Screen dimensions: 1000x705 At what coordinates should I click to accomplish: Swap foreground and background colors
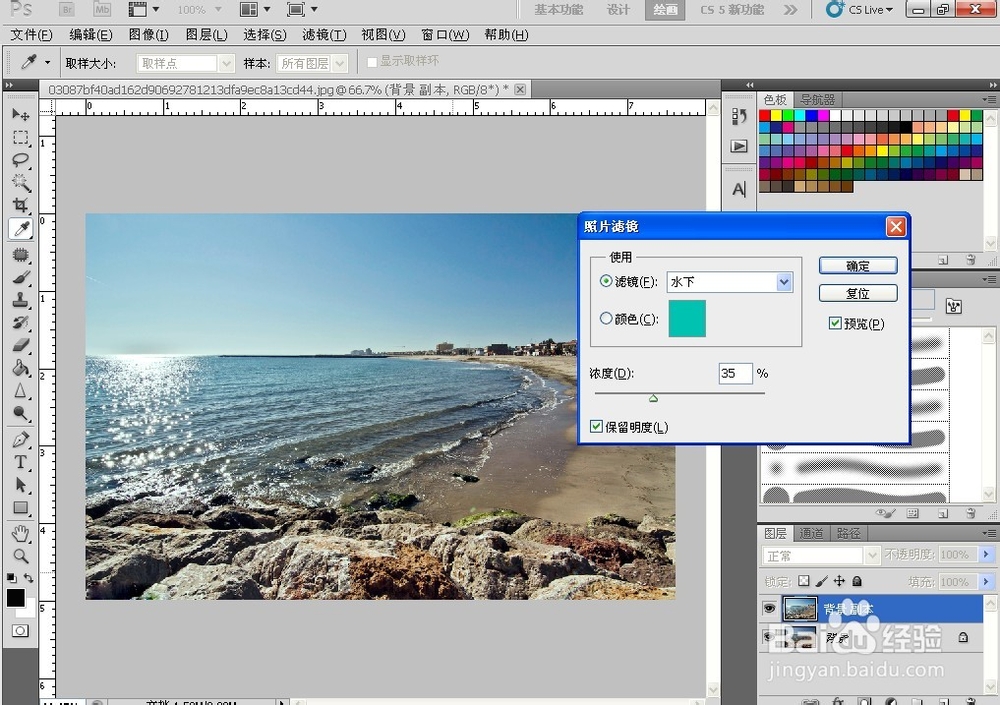point(29,577)
